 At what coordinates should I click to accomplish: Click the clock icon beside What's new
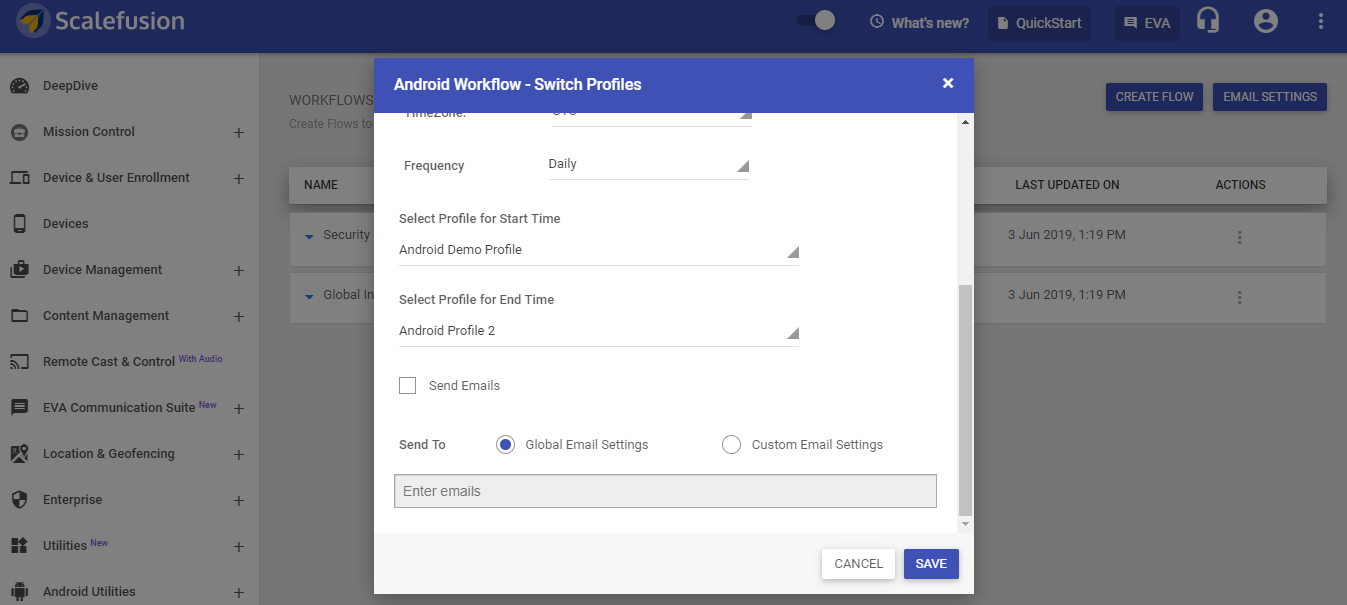[x=877, y=22]
